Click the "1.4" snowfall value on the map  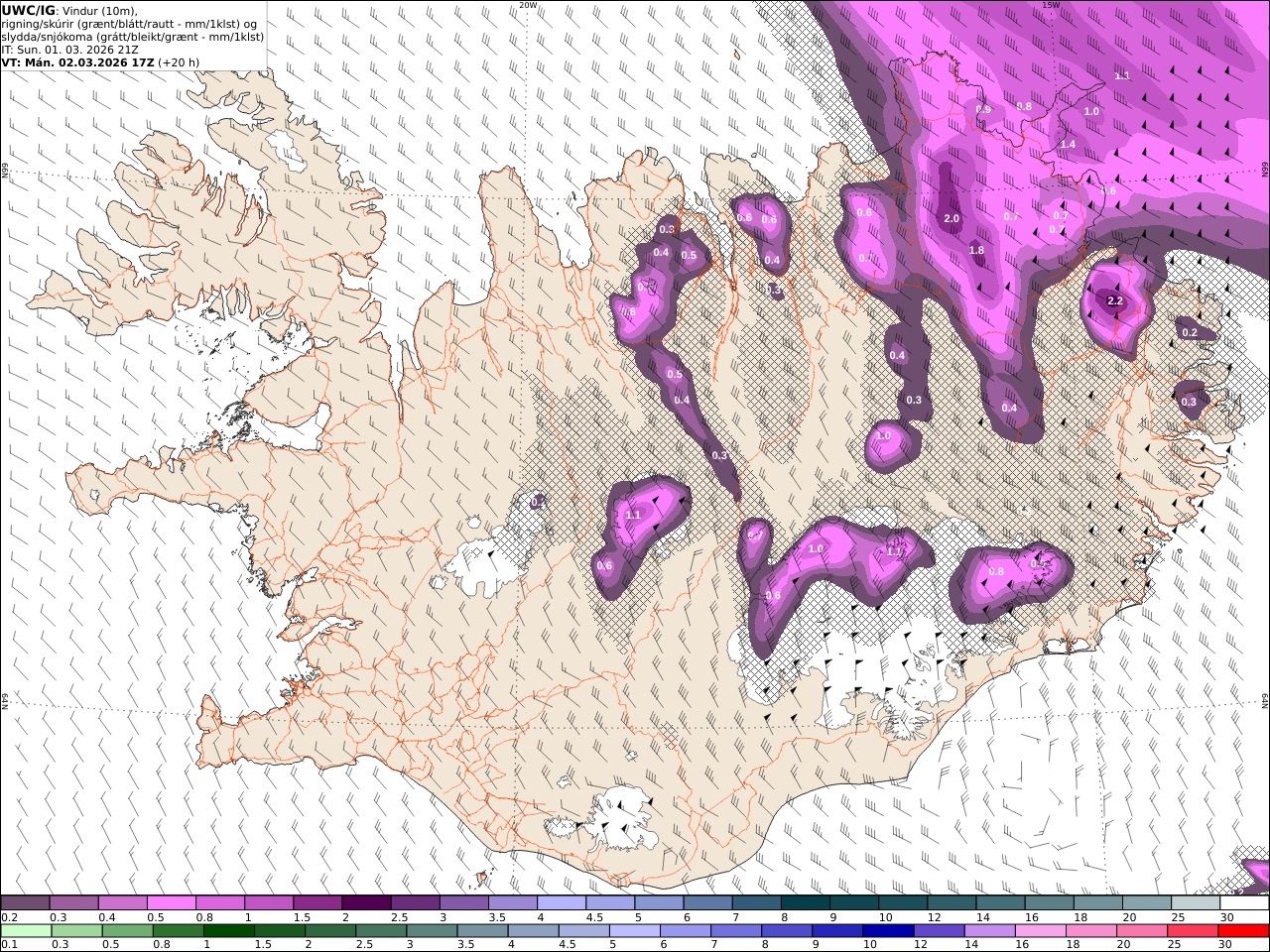coord(1068,145)
